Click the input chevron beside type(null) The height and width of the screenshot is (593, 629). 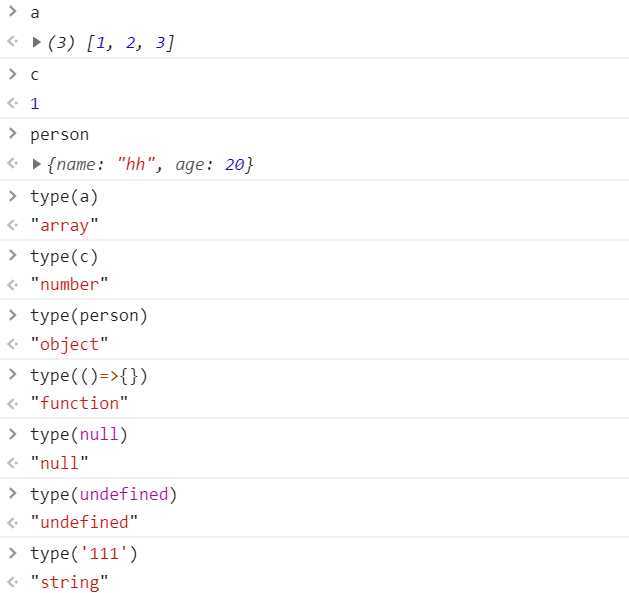tap(13, 434)
